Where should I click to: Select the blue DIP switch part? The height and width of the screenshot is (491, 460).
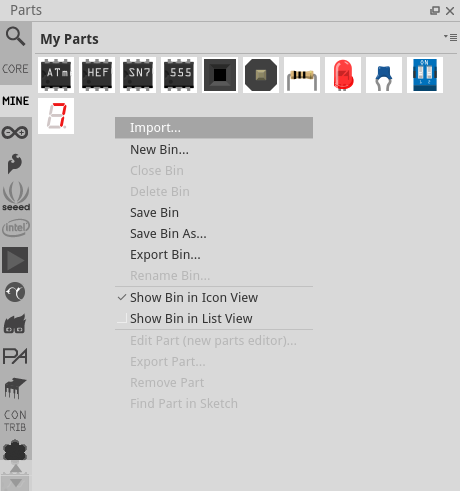(425, 75)
